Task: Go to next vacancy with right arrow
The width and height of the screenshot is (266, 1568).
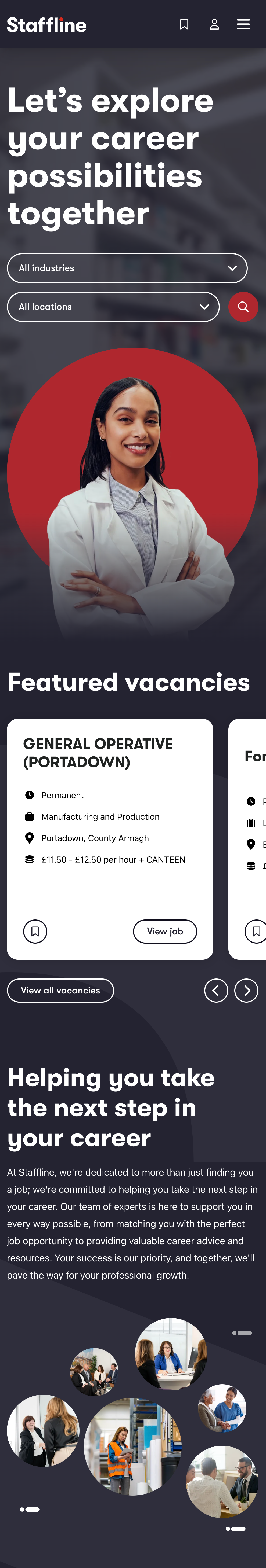Action: [246, 990]
